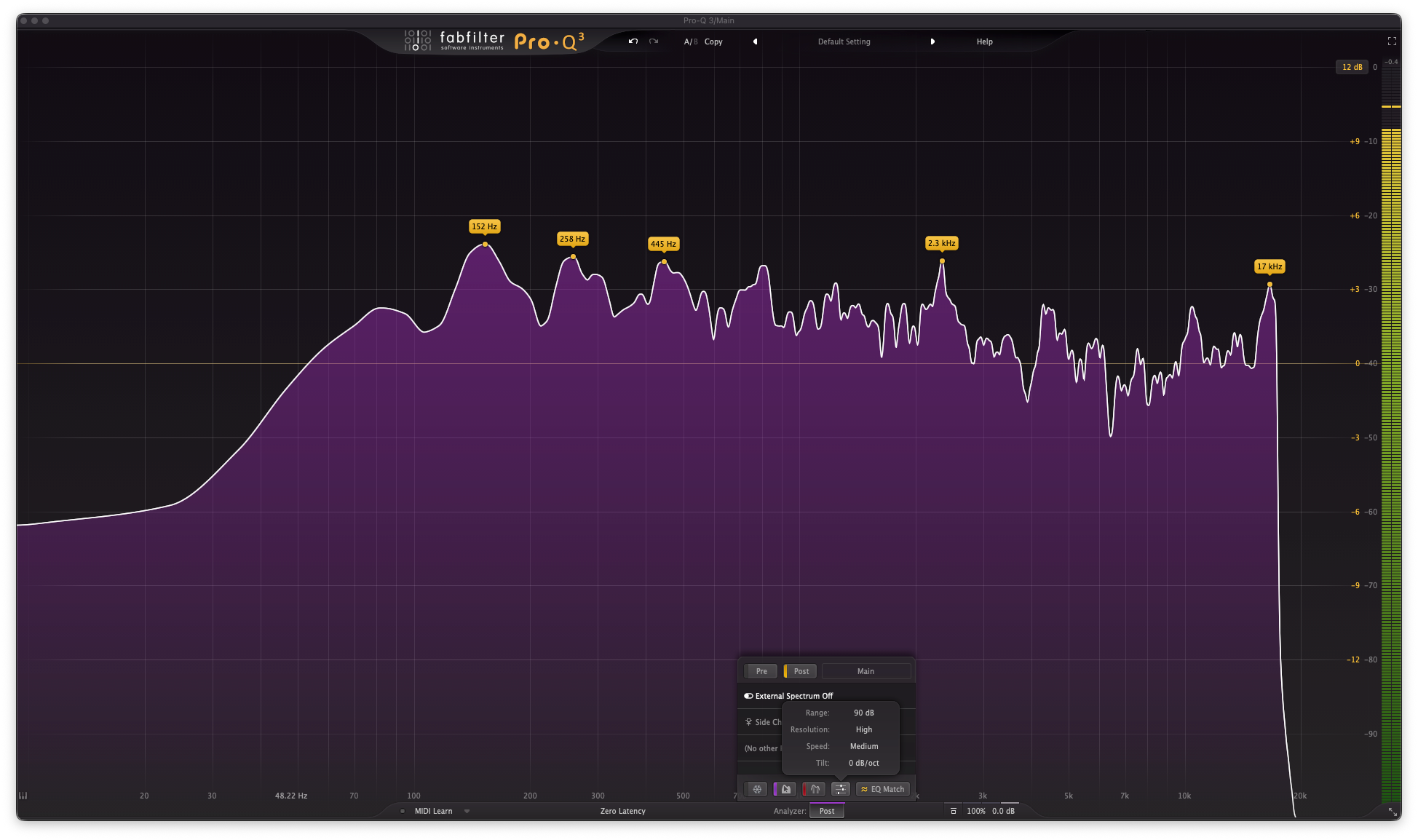Change the analyzer Speed Medium value
This screenshot has height=840, width=1418.
(x=864, y=746)
